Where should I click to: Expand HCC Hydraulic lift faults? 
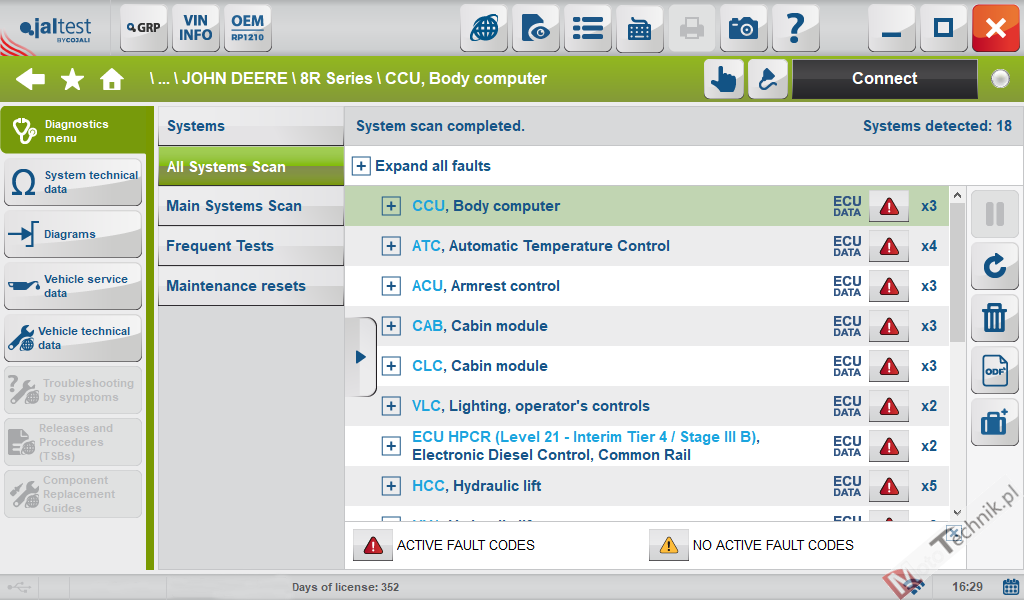click(391, 486)
